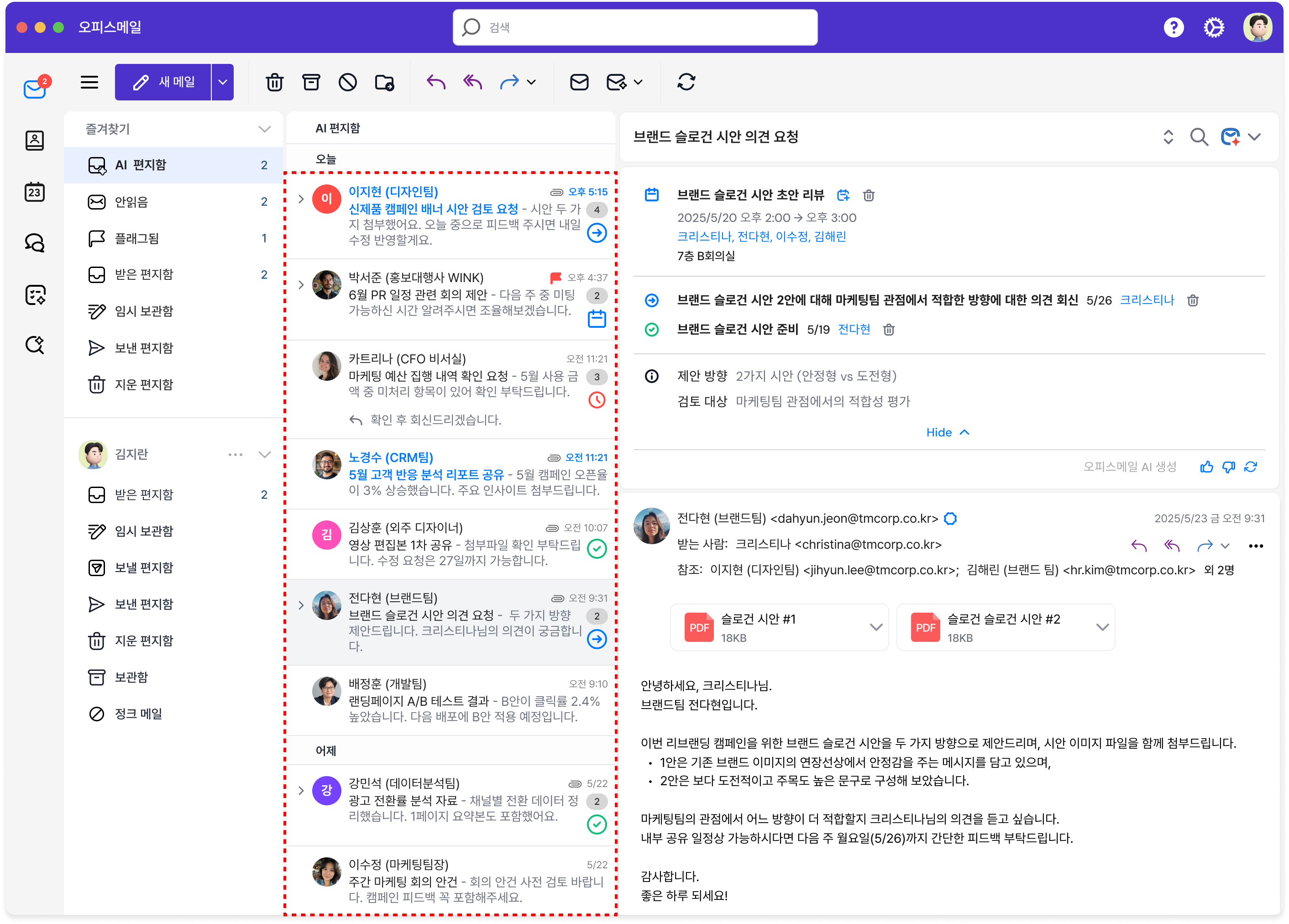The height and width of the screenshot is (924, 1289).
Task: Toggle completed check on 브랜드 슬로건 시안 준비
Action: 652,330
